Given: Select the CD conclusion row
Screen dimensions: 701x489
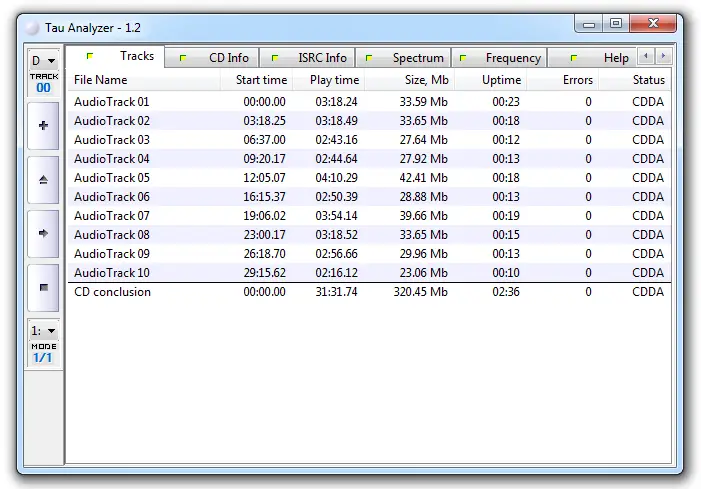Looking at the screenshot, I should click(x=369, y=292).
